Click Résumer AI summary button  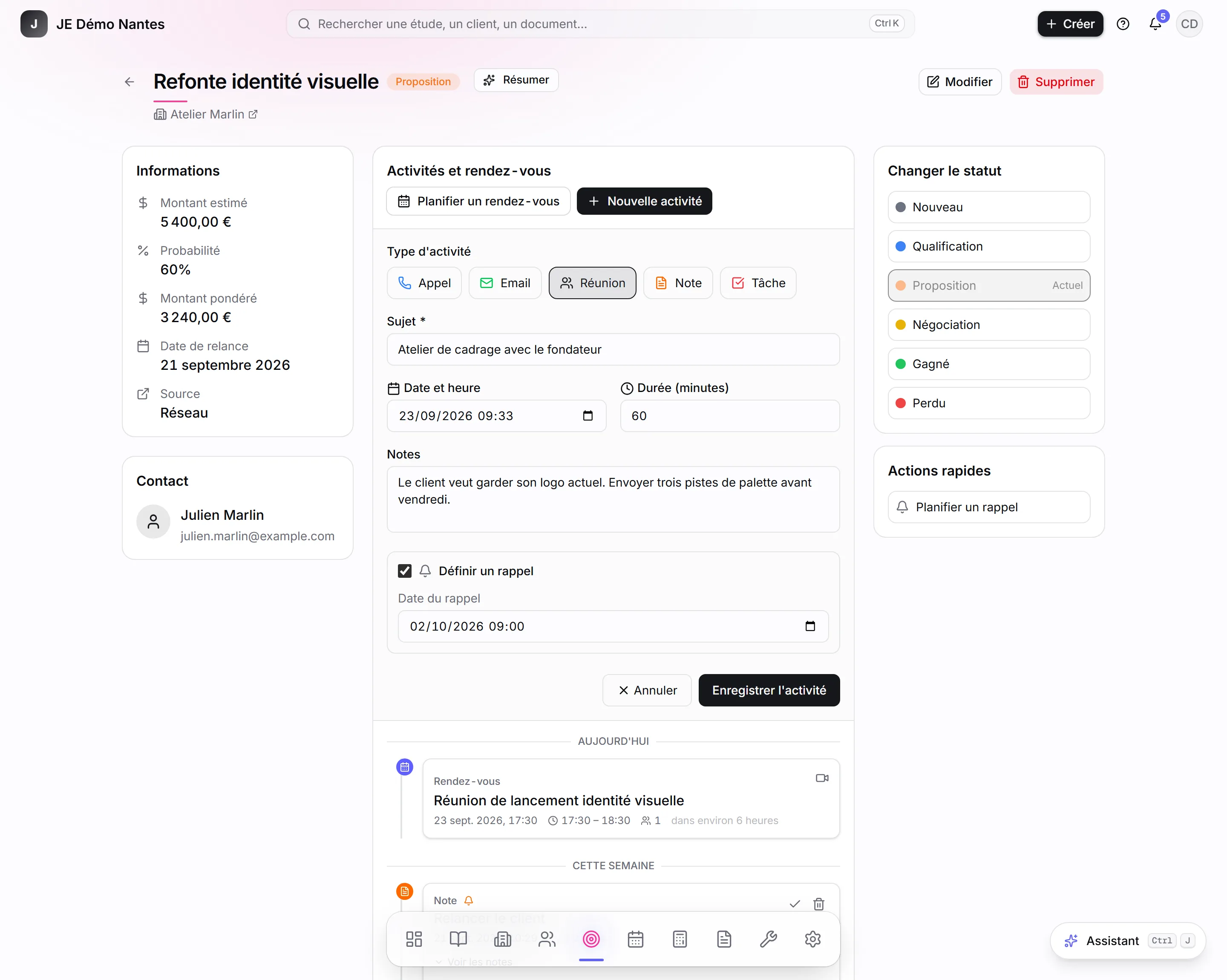[x=516, y=80]
